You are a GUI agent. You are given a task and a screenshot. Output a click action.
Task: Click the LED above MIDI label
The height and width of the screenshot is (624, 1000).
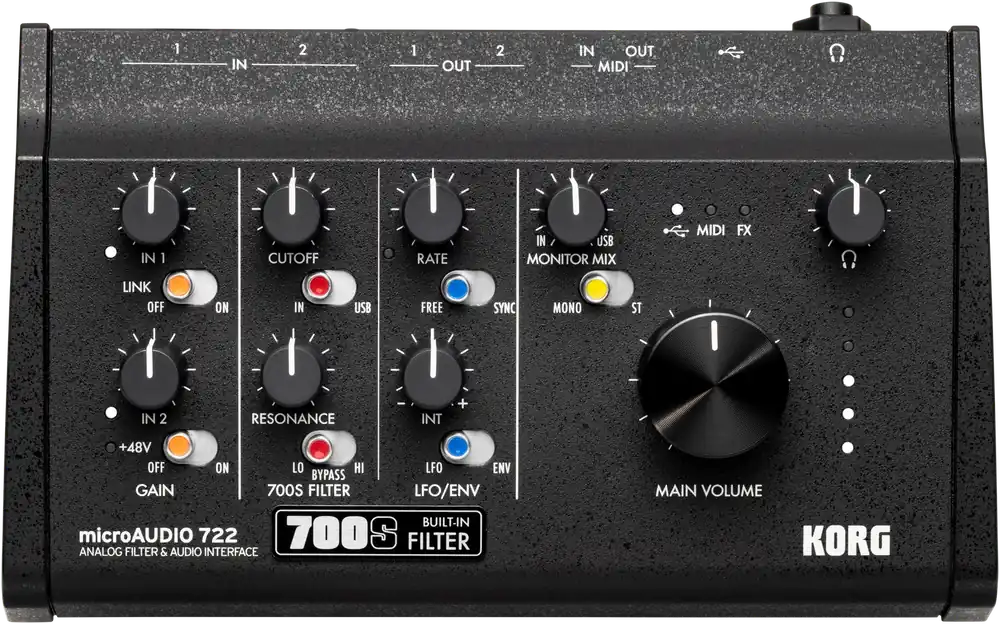coord(710,209)
